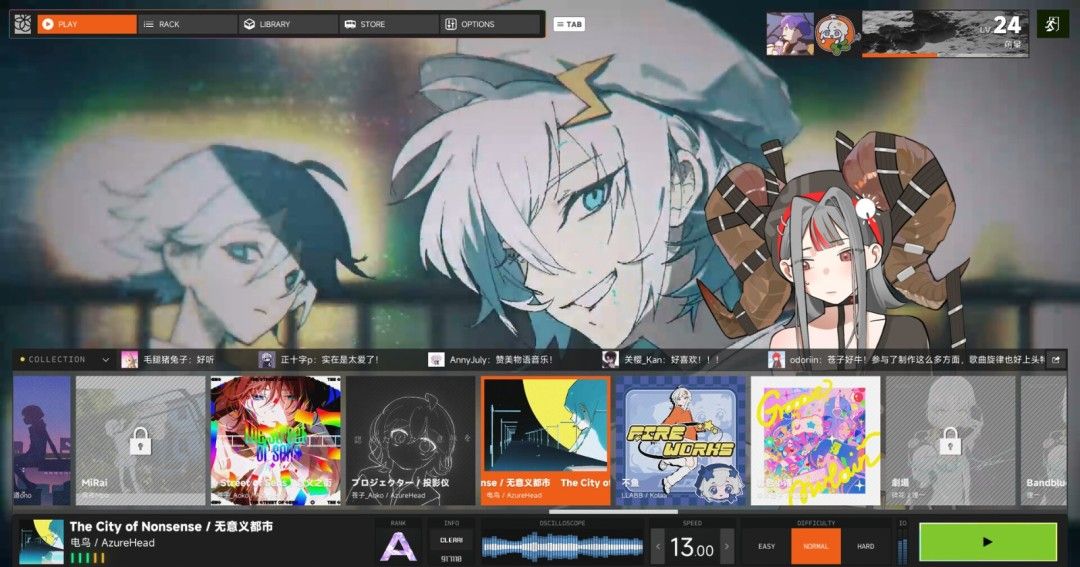Decrease speed with left arrow
This screenshot has height=567, width=1080.
click(658, 546)
